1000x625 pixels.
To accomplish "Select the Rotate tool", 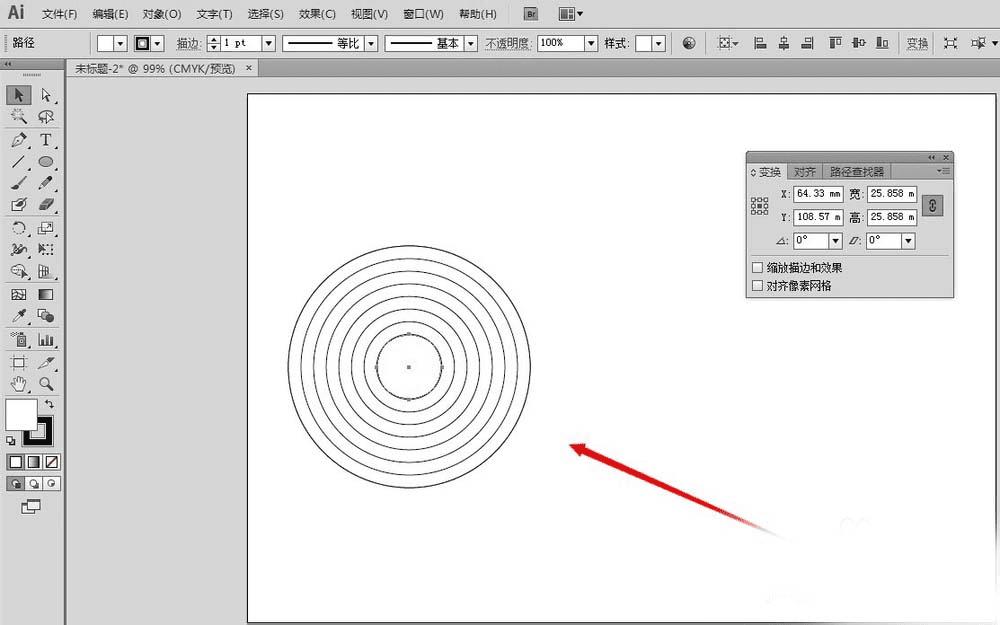I will (18, 228).
